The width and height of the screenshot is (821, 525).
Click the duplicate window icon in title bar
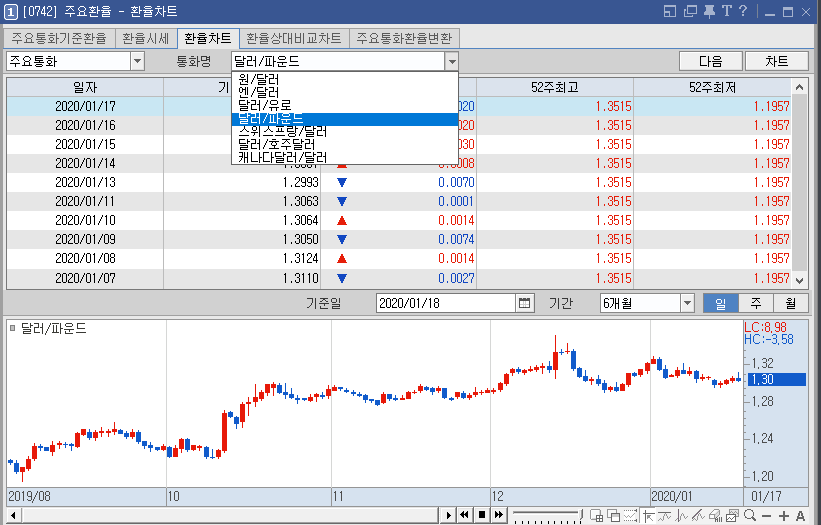point(690,11)
